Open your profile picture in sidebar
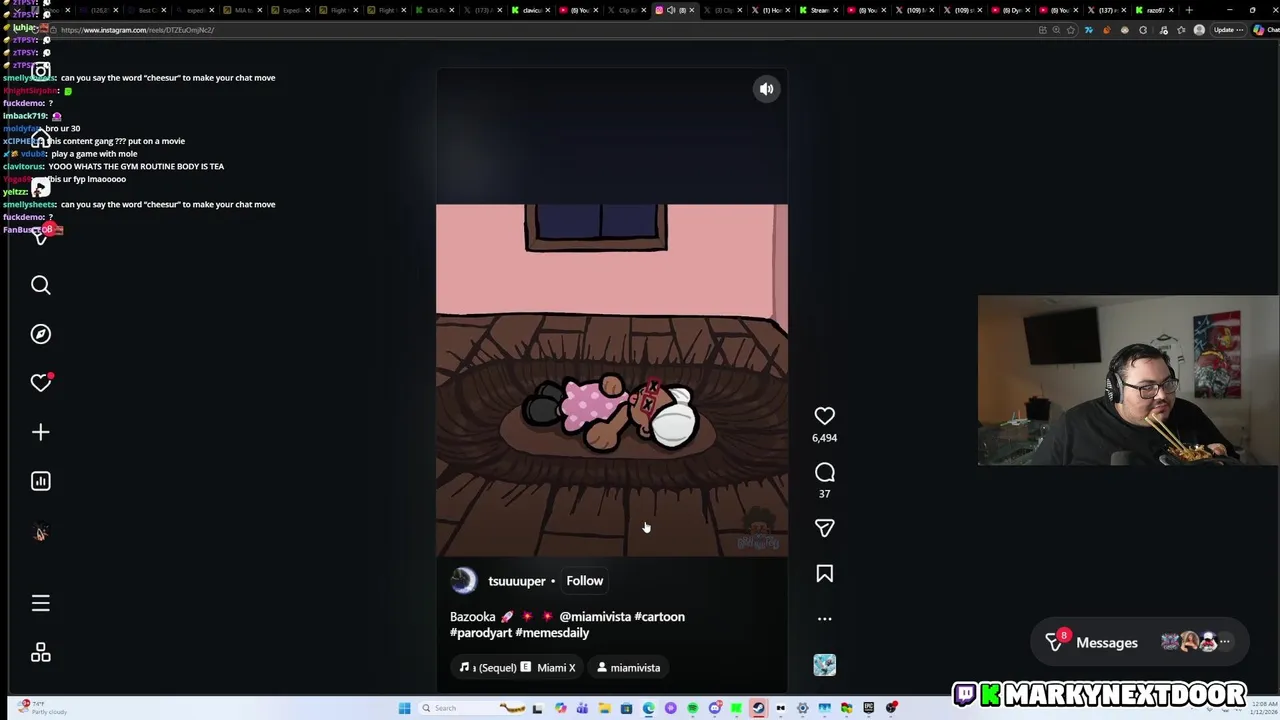Screen dimensions: 1280x720 coord(40,533)
